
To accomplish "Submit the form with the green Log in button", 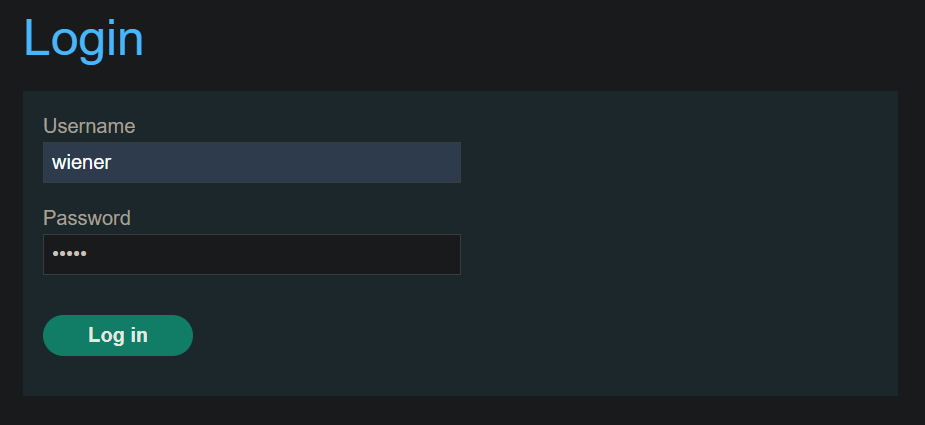I will (118, 335).
